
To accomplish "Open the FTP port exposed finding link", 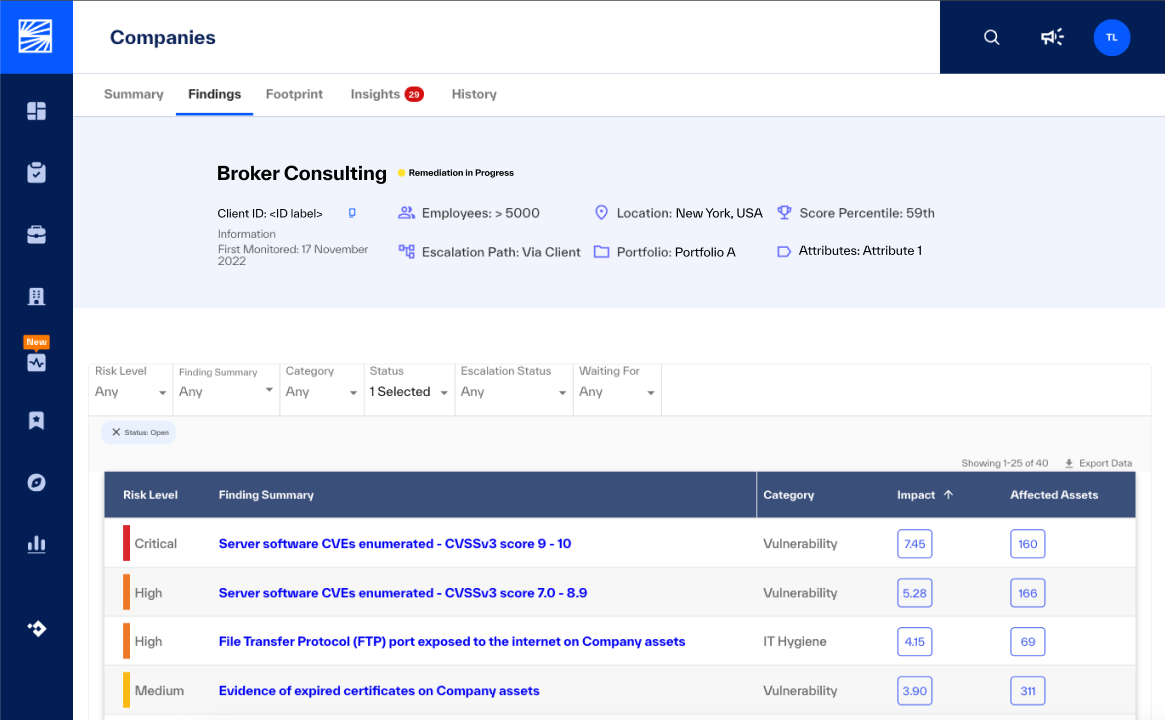I will [452, 641].
